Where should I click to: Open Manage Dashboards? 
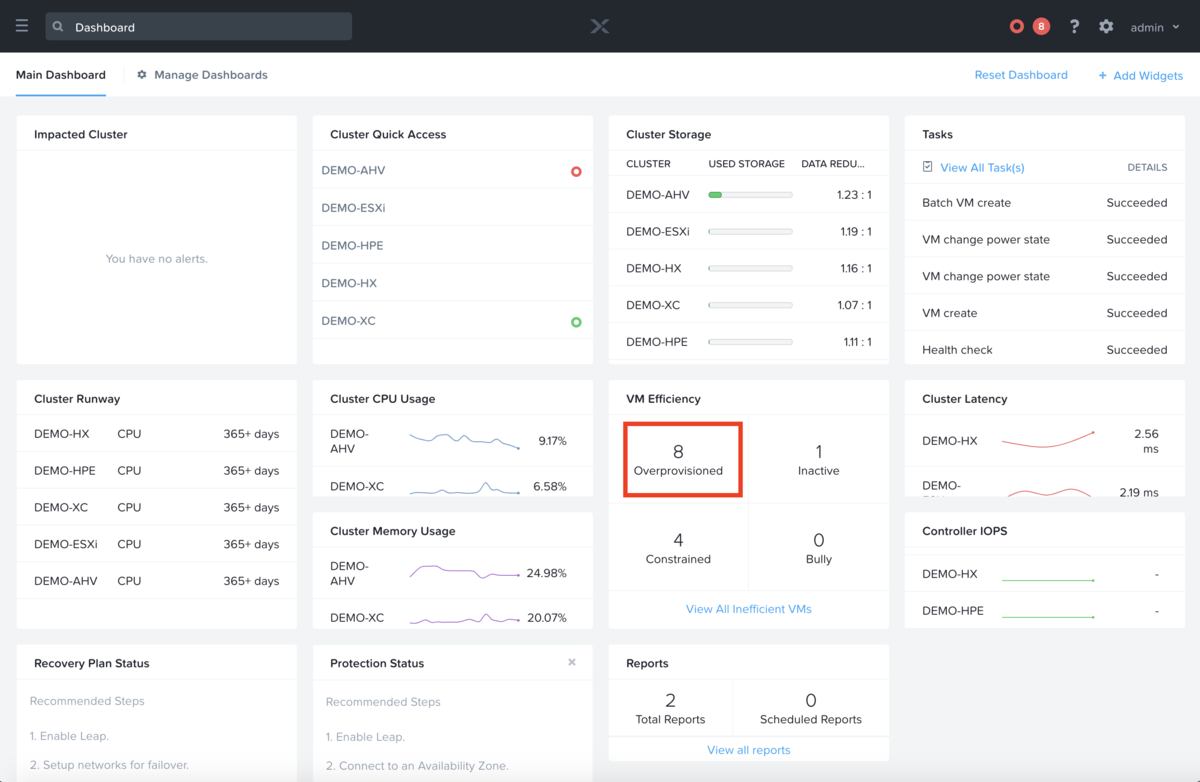point(212,74)
